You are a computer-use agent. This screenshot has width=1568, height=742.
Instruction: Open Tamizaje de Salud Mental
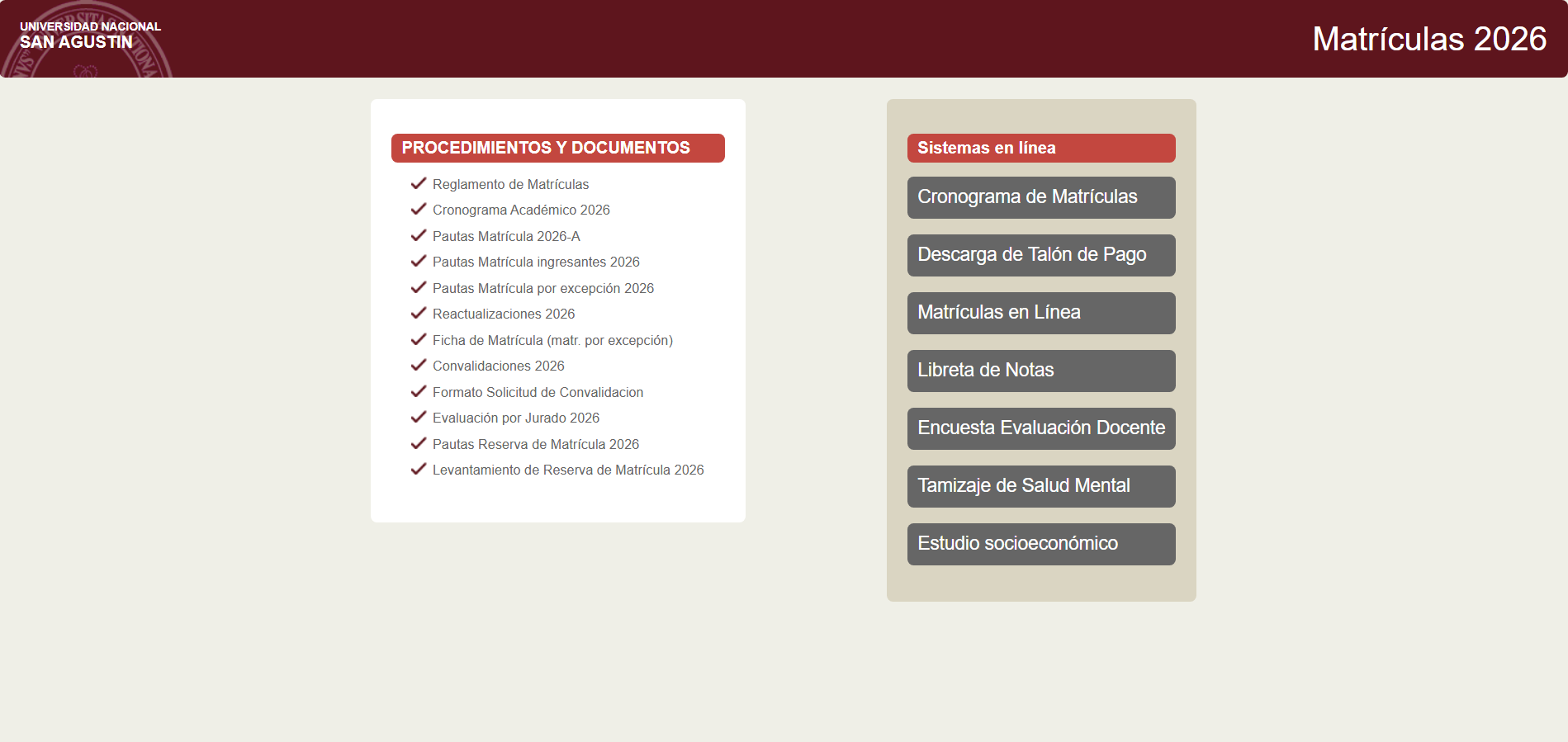point(1040,486)
